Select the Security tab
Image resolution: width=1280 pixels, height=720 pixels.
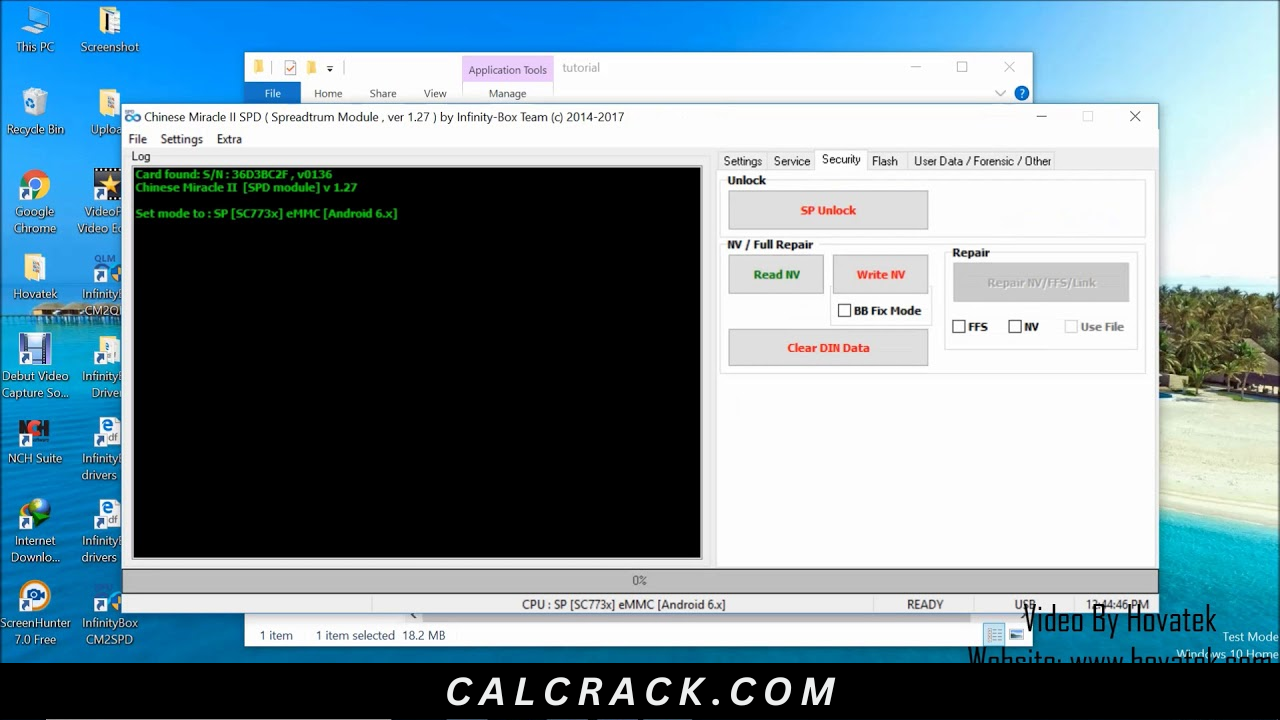(840, 160)
